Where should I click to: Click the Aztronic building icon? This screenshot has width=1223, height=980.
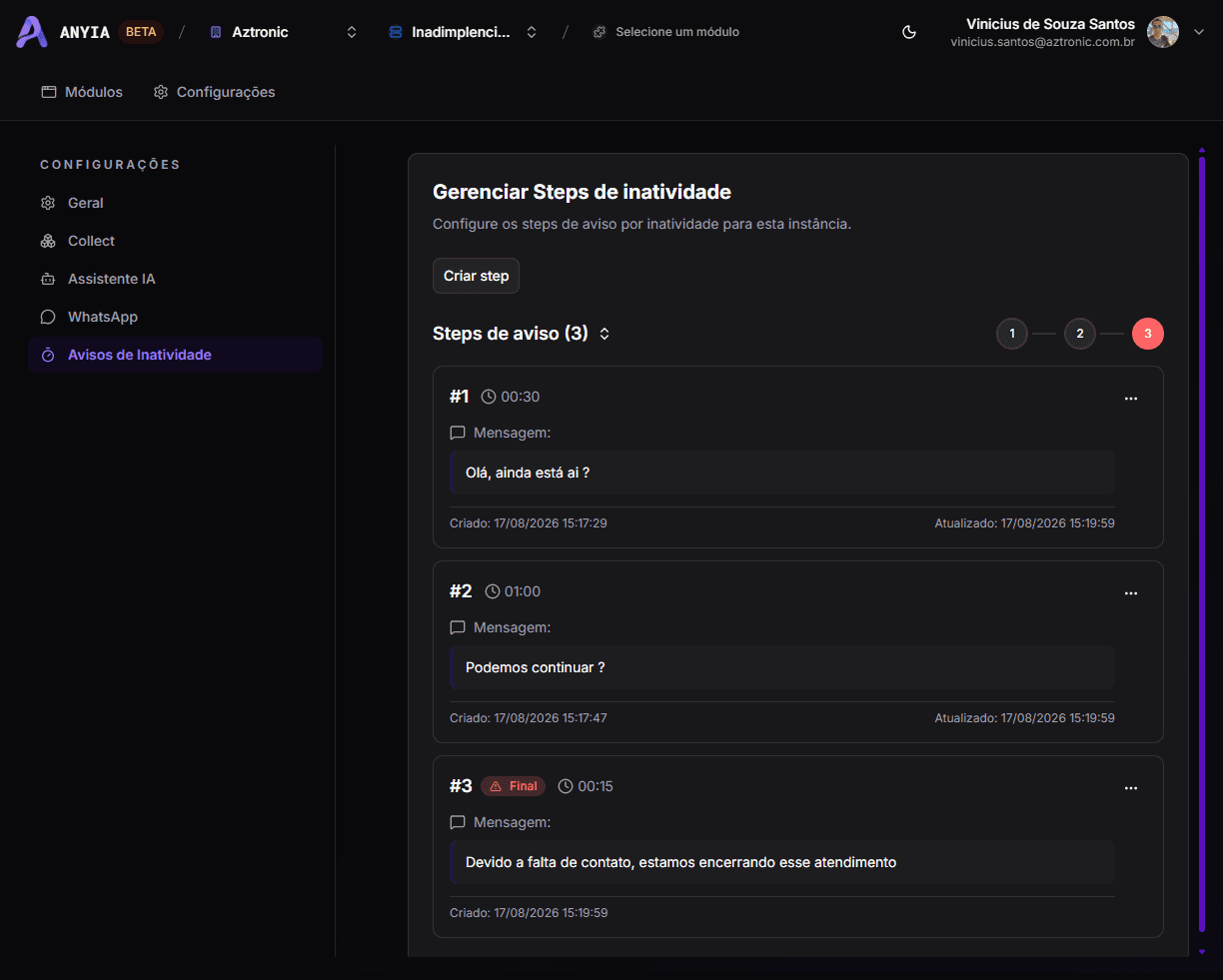(x=216, y=32)
